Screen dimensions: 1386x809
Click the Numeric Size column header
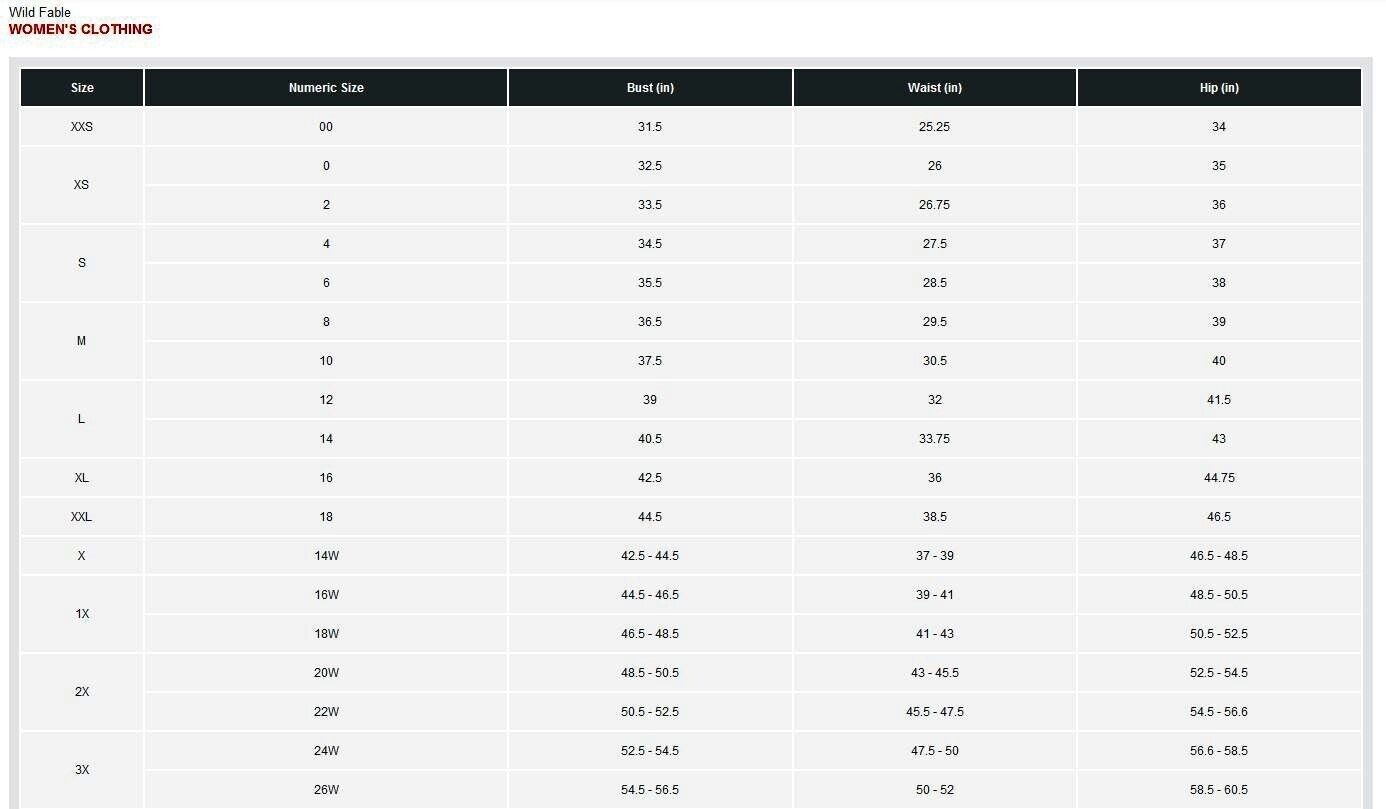tap(326, 88)
